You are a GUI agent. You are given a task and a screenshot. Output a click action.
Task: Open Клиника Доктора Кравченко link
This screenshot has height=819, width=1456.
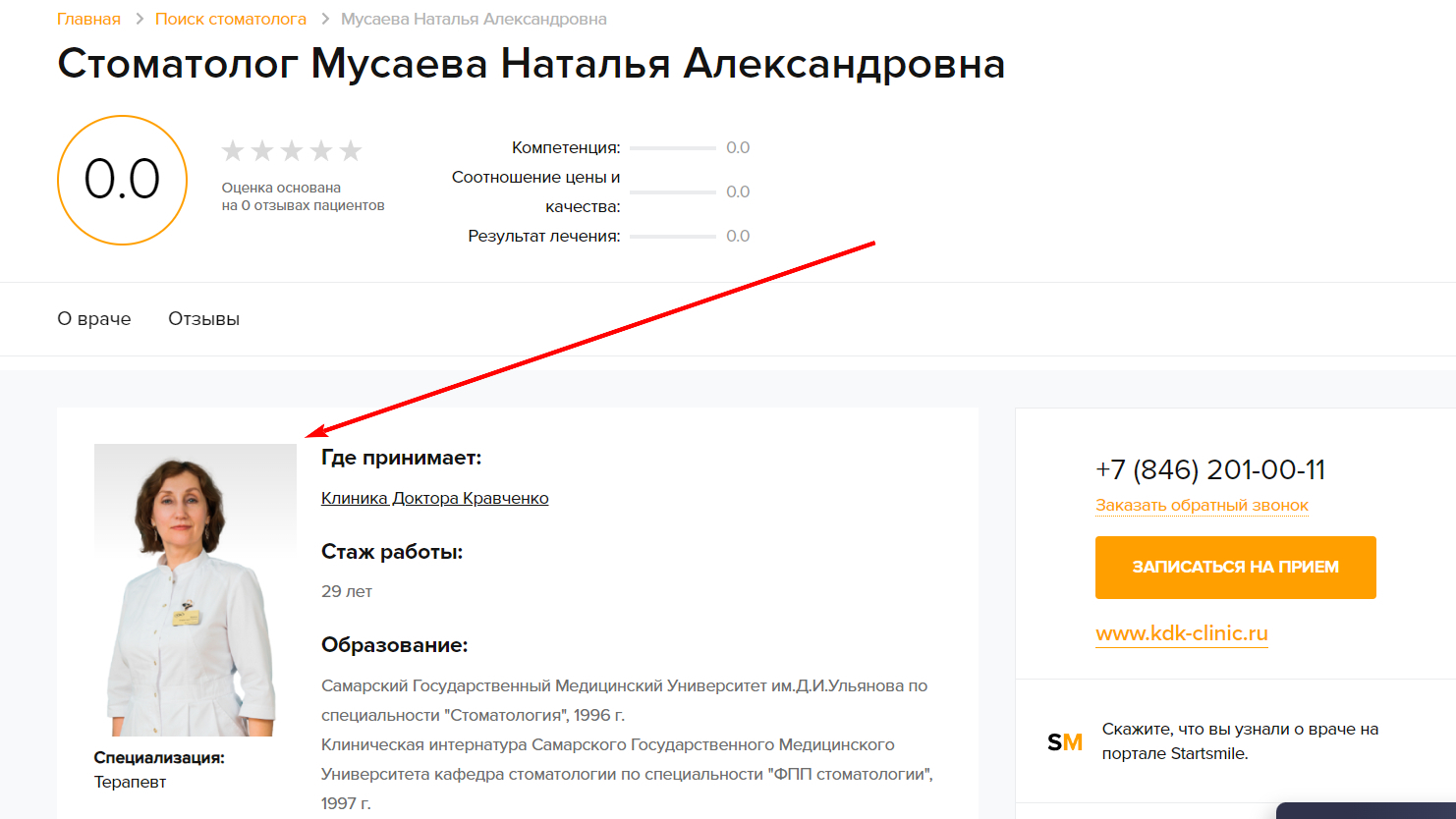click(x=434, y=499)
